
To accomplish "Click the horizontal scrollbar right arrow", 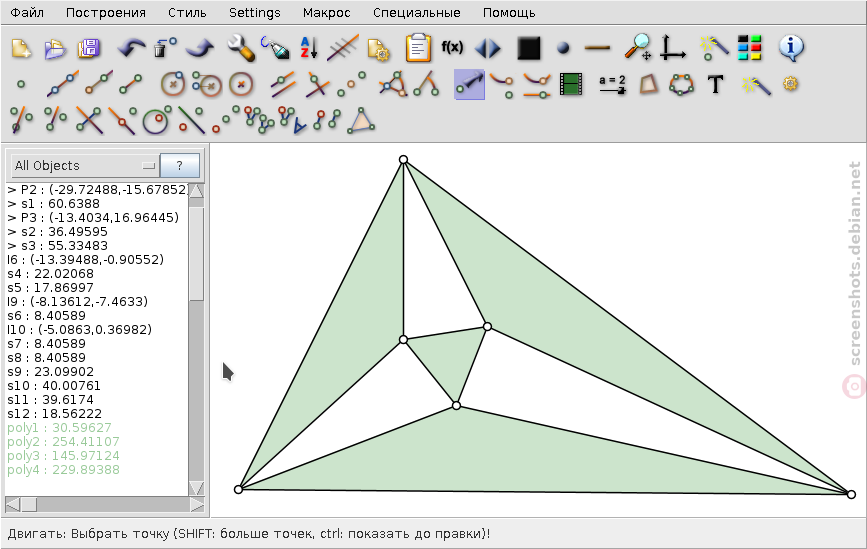I will pos(197,504).
